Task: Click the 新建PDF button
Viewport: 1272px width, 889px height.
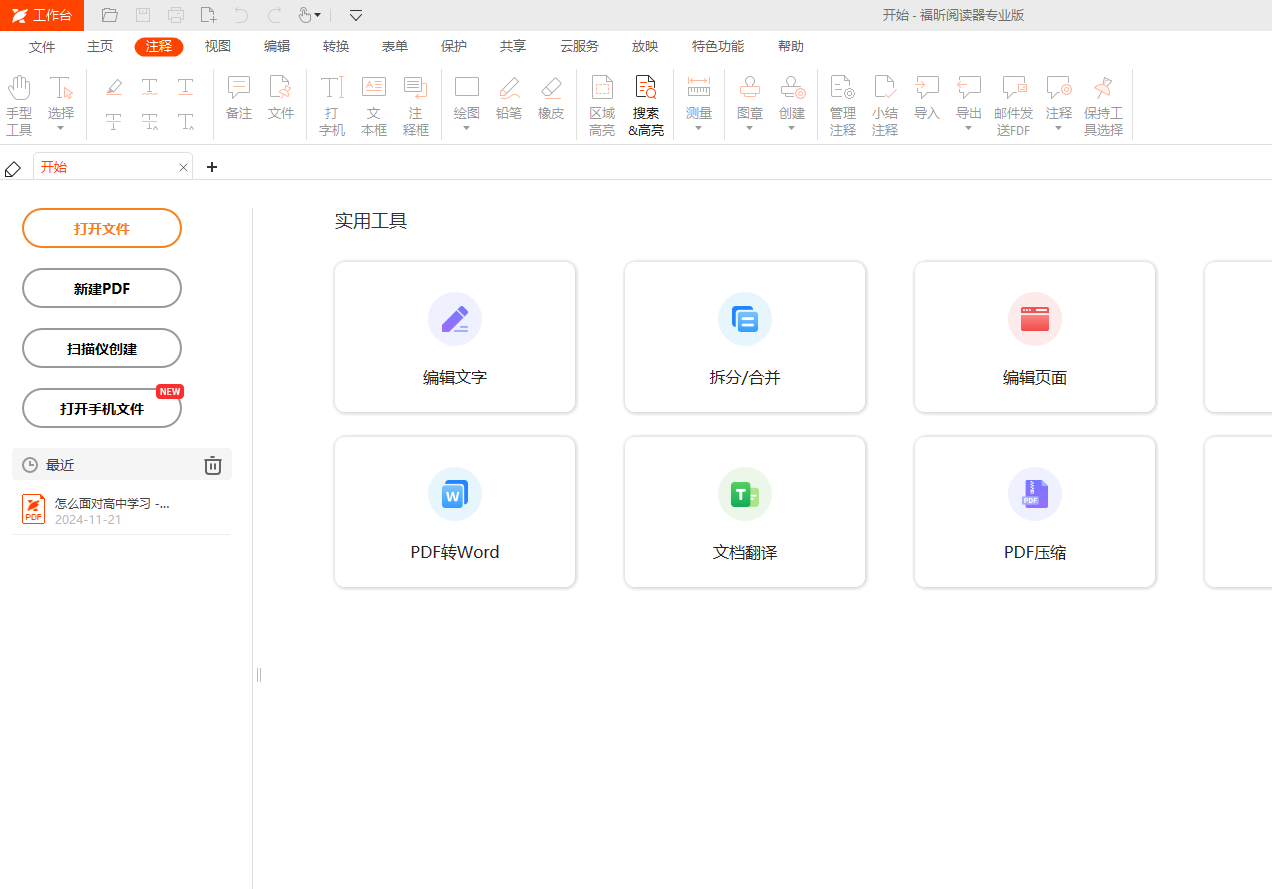Action: coord(102,288)
